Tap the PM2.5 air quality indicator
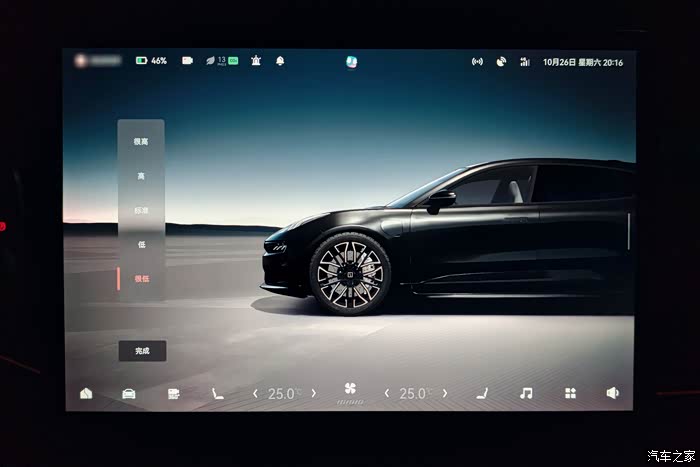This screenshot has width=700, height=467. [222, 61]
